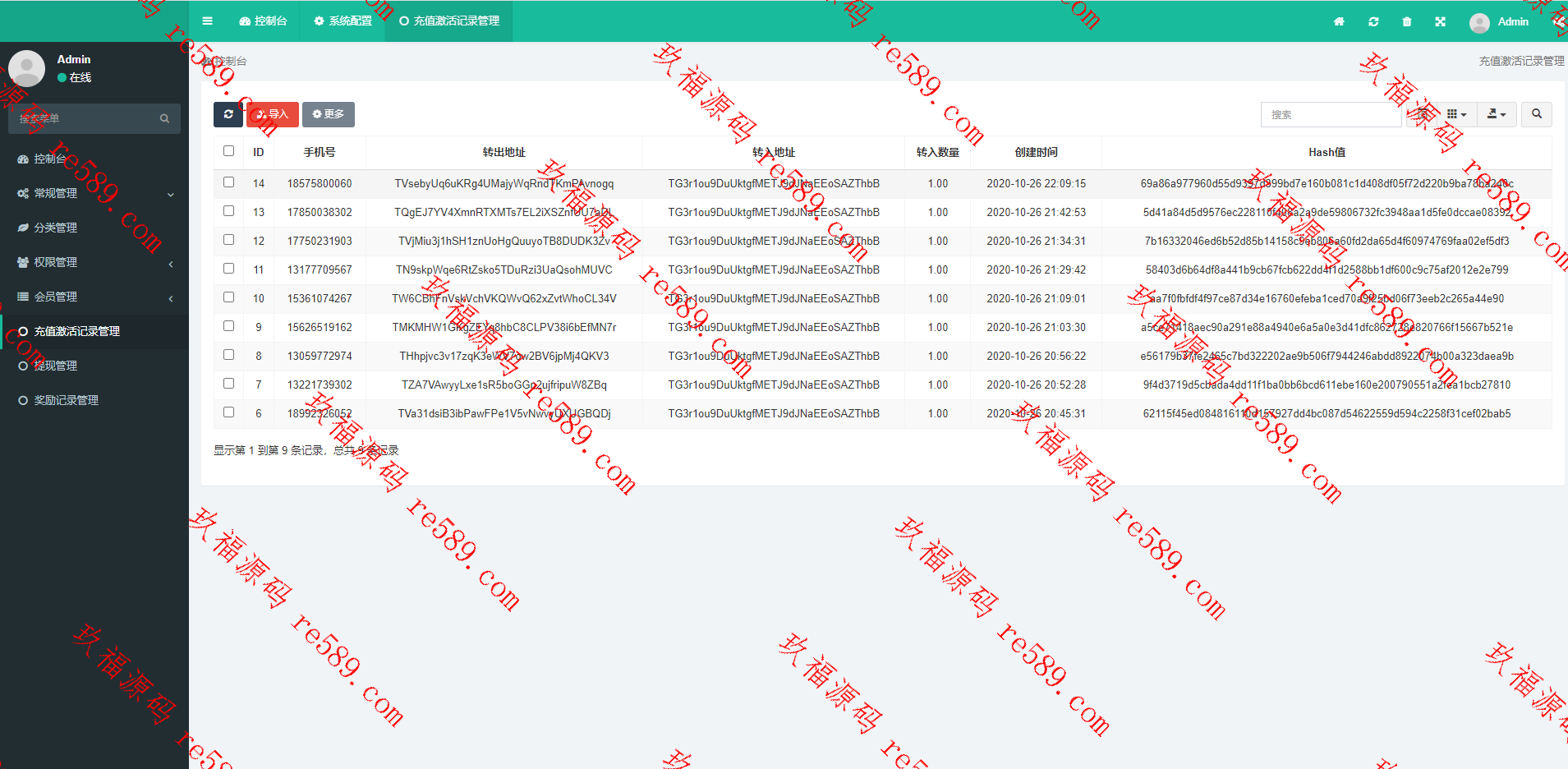The image size is (1568, 769).
Task: Toggle the sidebar hamburger menu
Action: [207, 21]
